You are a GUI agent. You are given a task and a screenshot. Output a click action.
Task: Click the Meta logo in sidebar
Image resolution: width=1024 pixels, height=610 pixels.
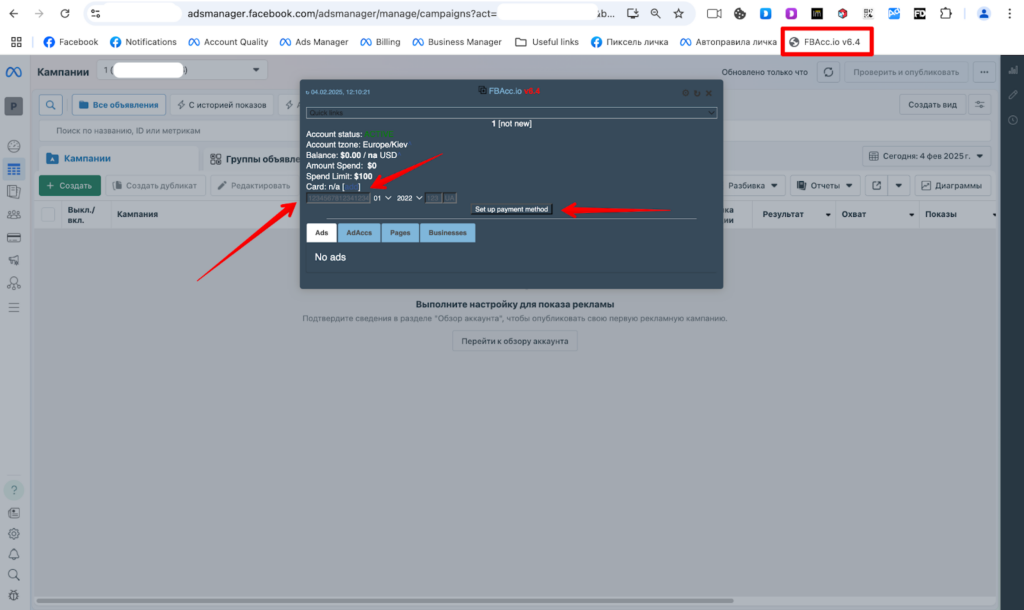[14, 72]
